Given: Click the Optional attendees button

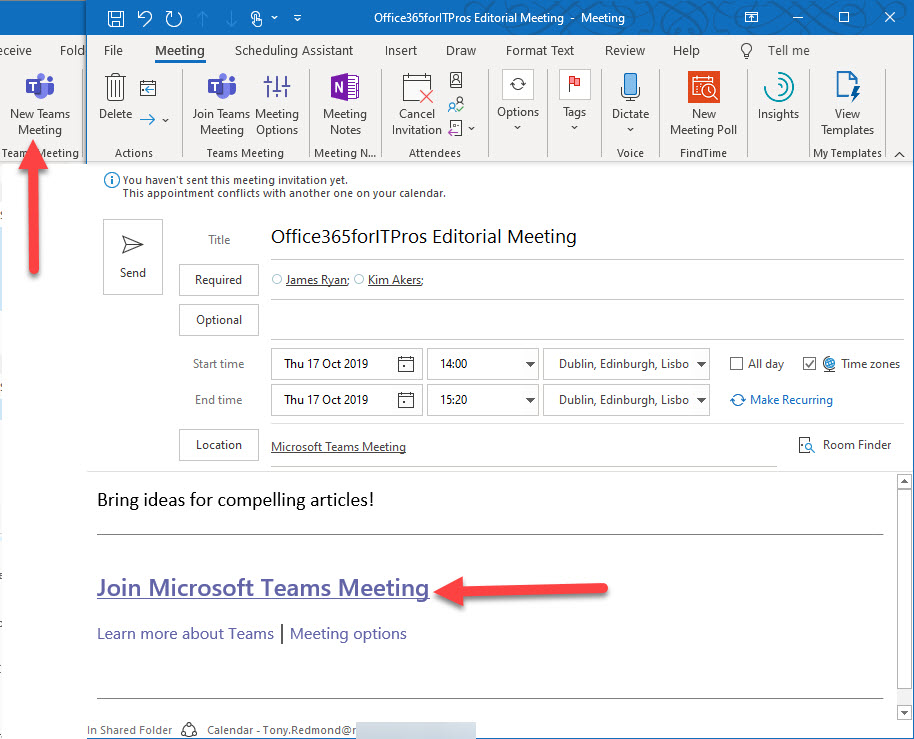Looking at the screenshot, I should pos(219,320).
